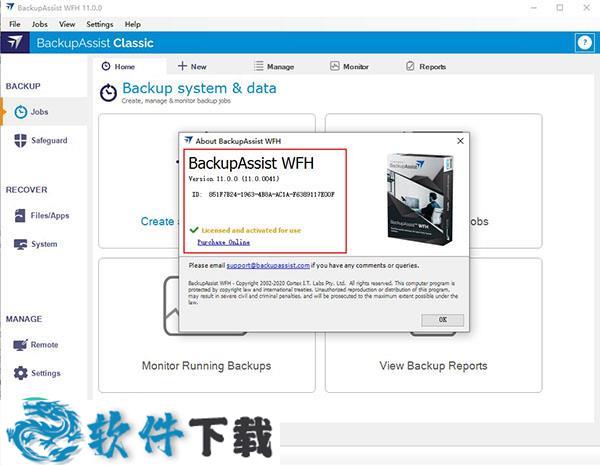Click the green licensed checkmark icon
This screenshot has height=465, width=600.
point(194,230)
